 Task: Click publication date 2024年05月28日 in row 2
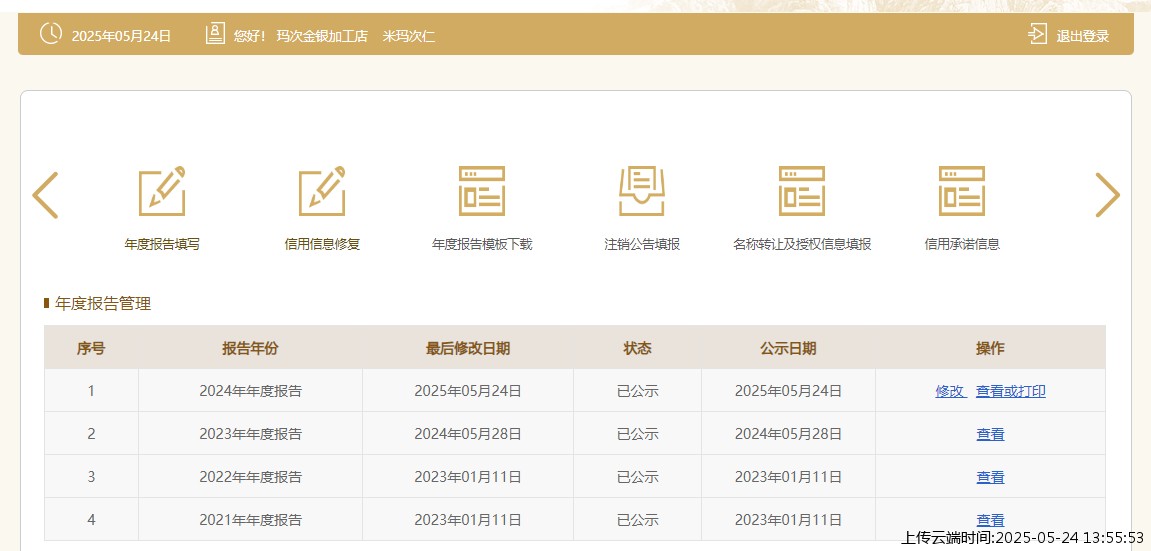(788, 434)
